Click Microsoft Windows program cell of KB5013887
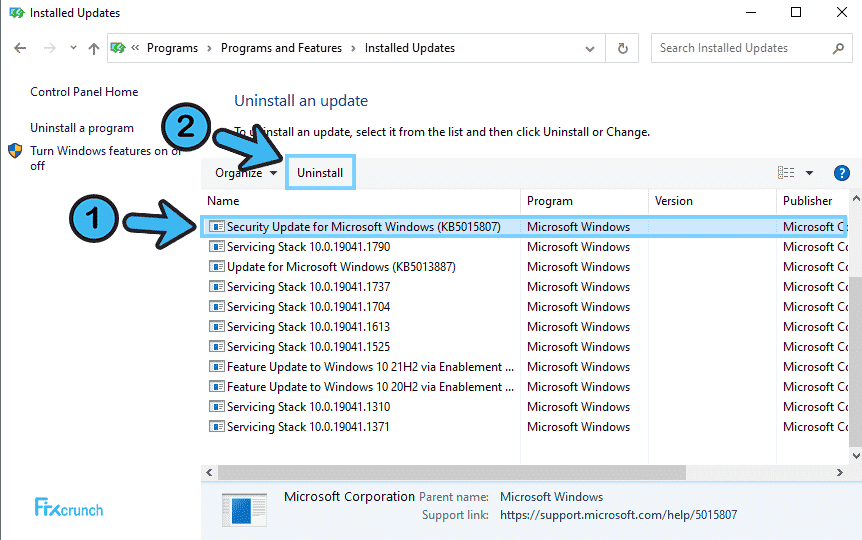The height and width of the screenshot is (540, 862). (x=578, y=267)
